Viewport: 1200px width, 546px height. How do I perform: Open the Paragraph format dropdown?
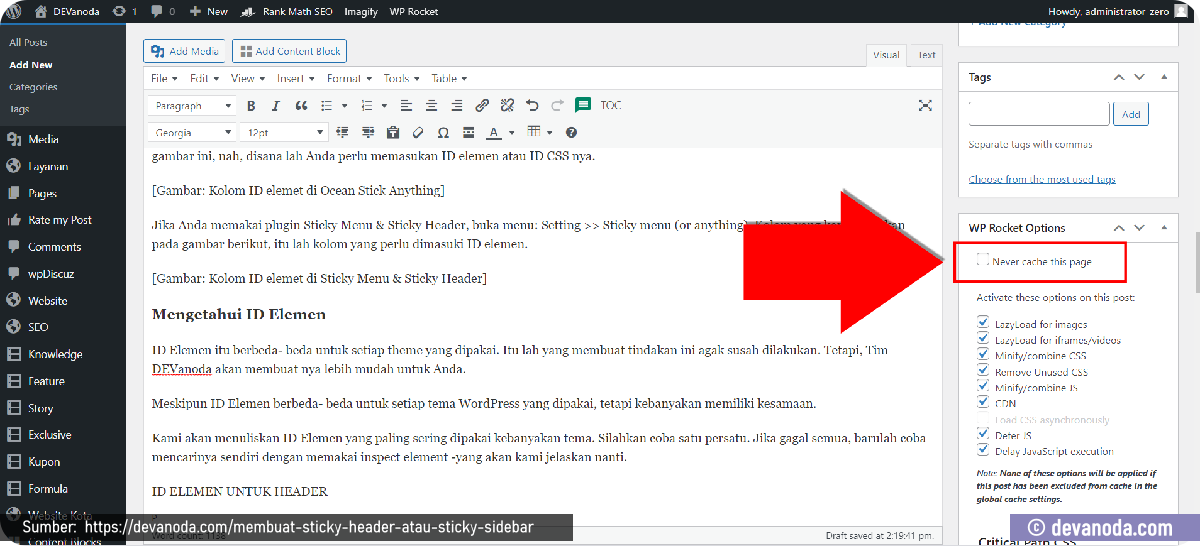(x=192, y=105)
